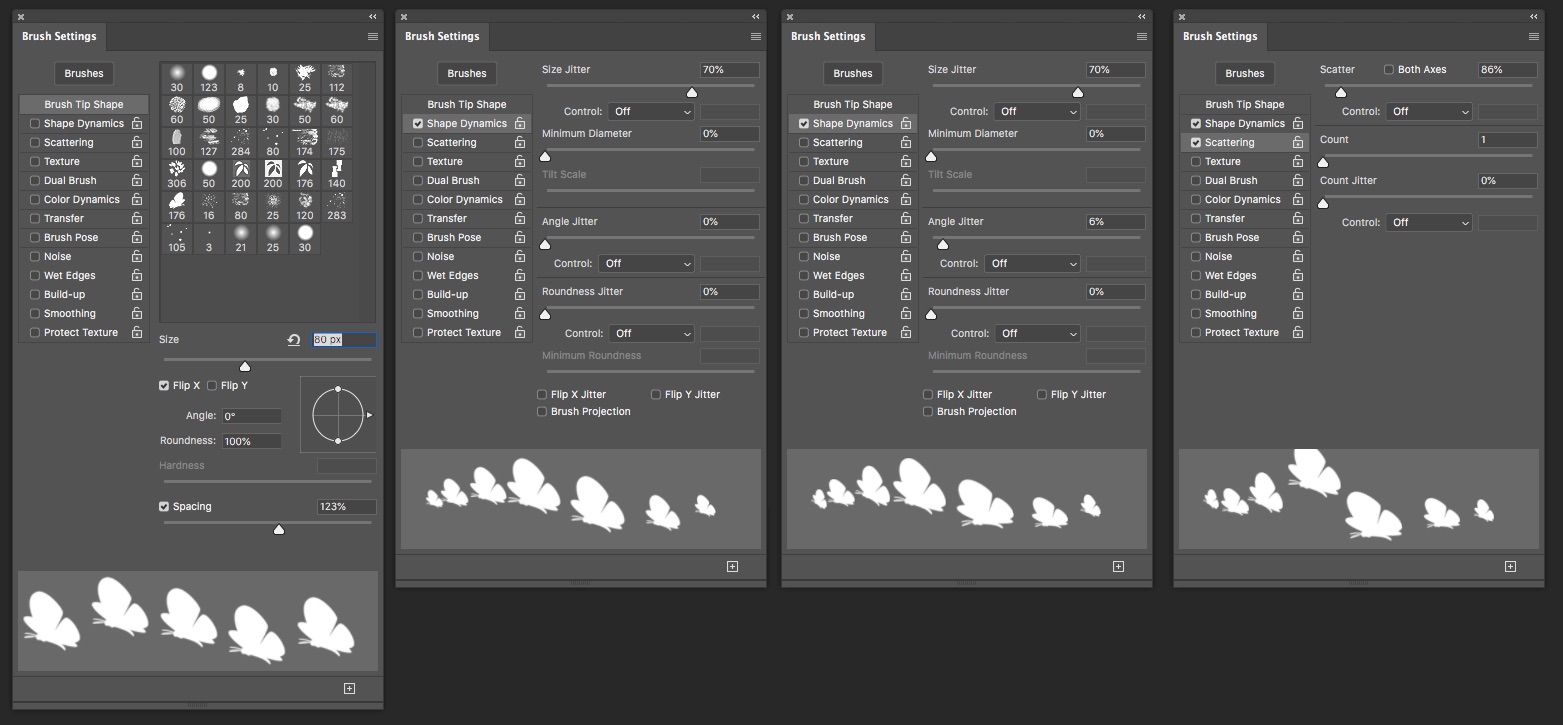This screenshot has height=725, width=1563.
Task: Click the Brushes button in the Scatter panel
Action: pos(1244,74)
